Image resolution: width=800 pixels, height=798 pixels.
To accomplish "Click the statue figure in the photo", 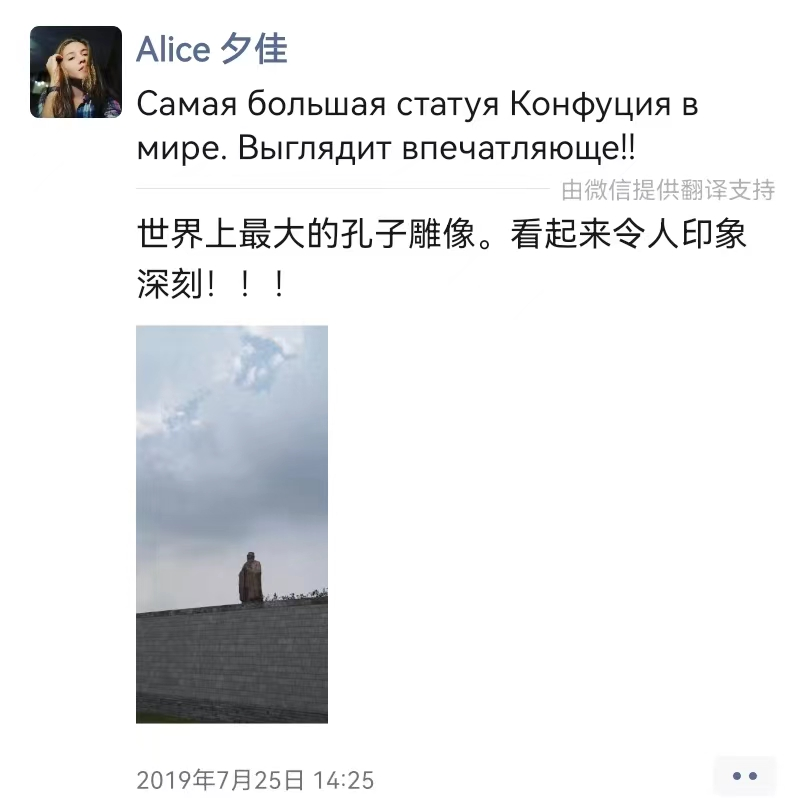I will [x=250, y=577].
